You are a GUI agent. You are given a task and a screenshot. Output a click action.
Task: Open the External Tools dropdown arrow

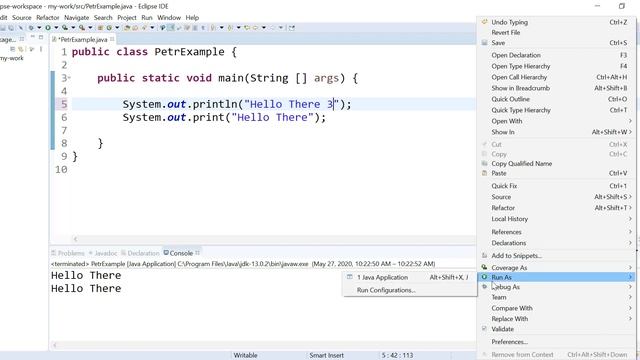coord(90,28)
